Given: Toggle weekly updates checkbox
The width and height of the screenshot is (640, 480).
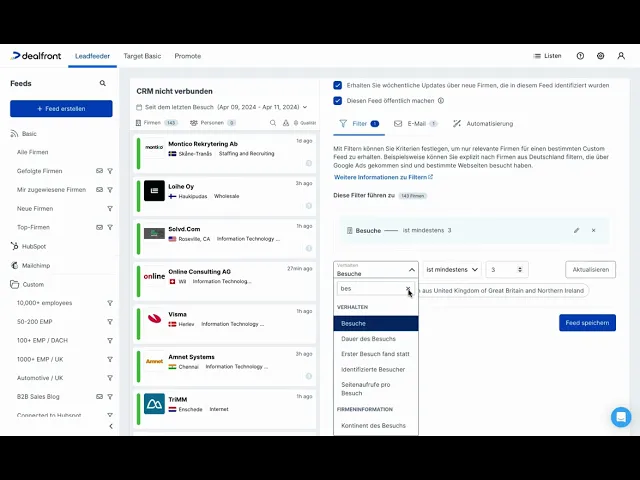Looking at the screenshot, I should click(x=338, y=85).
